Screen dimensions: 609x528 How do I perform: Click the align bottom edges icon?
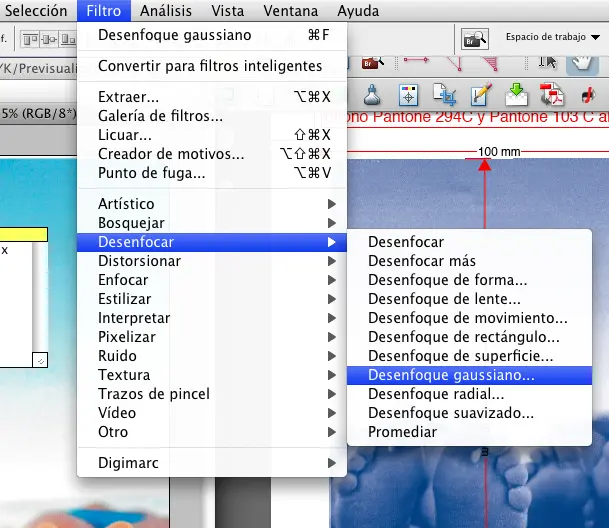pos(68,39)
